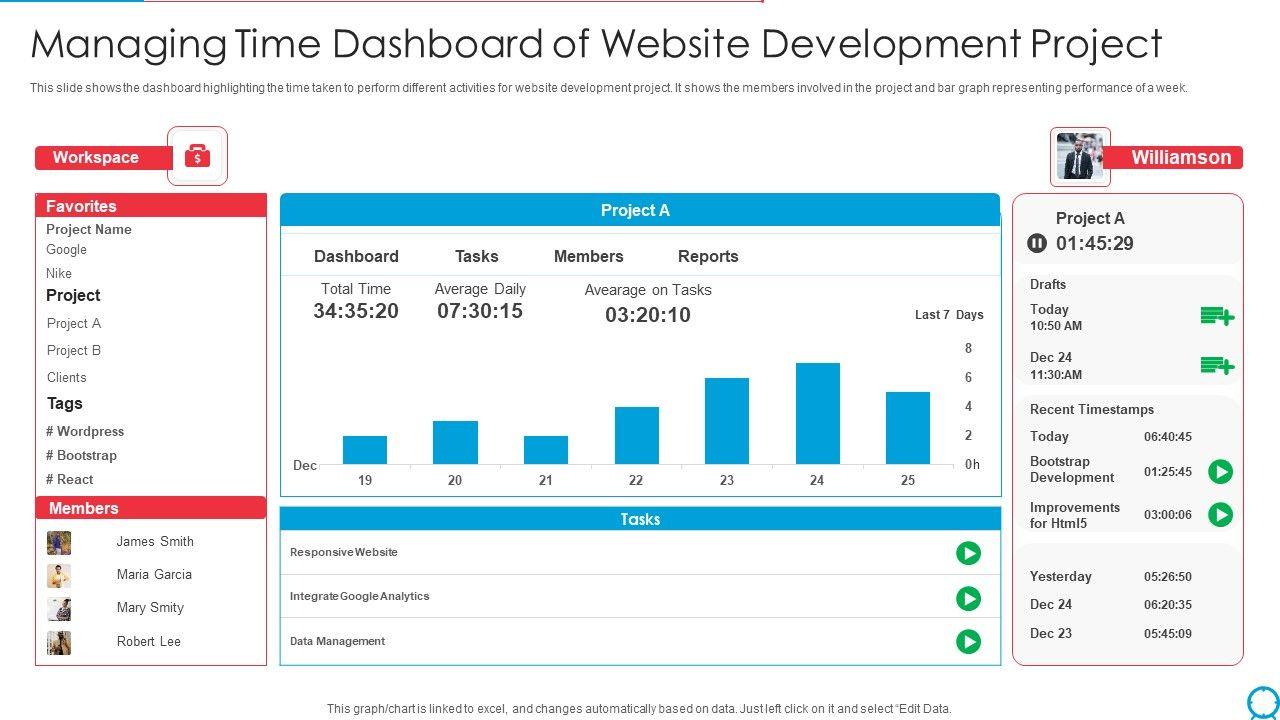Play the Data Management task
Image resolution: width=1280 pixels, height=720 pixels.
968,641
